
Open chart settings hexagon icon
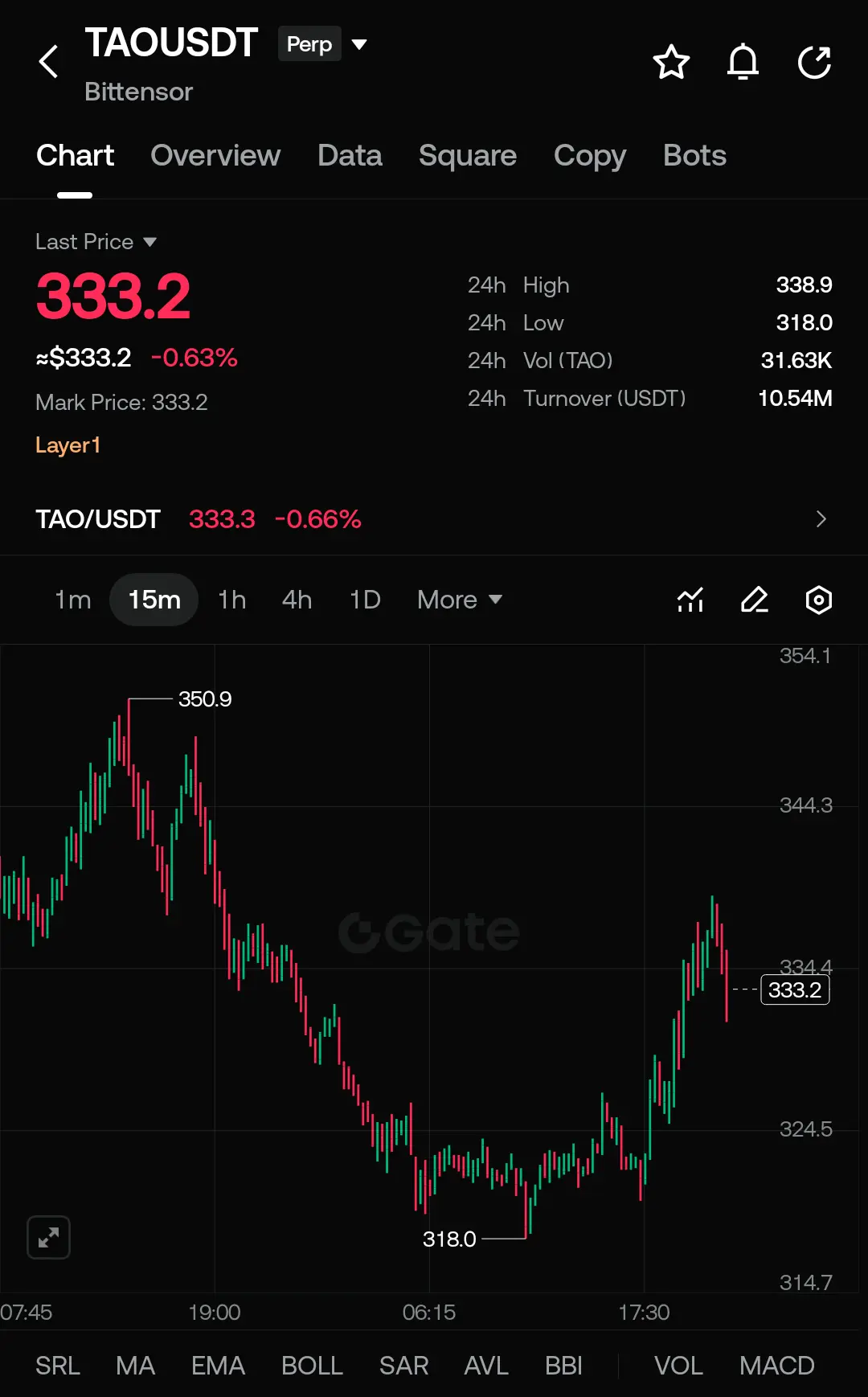pyautogui.click(x=819, y=600)
